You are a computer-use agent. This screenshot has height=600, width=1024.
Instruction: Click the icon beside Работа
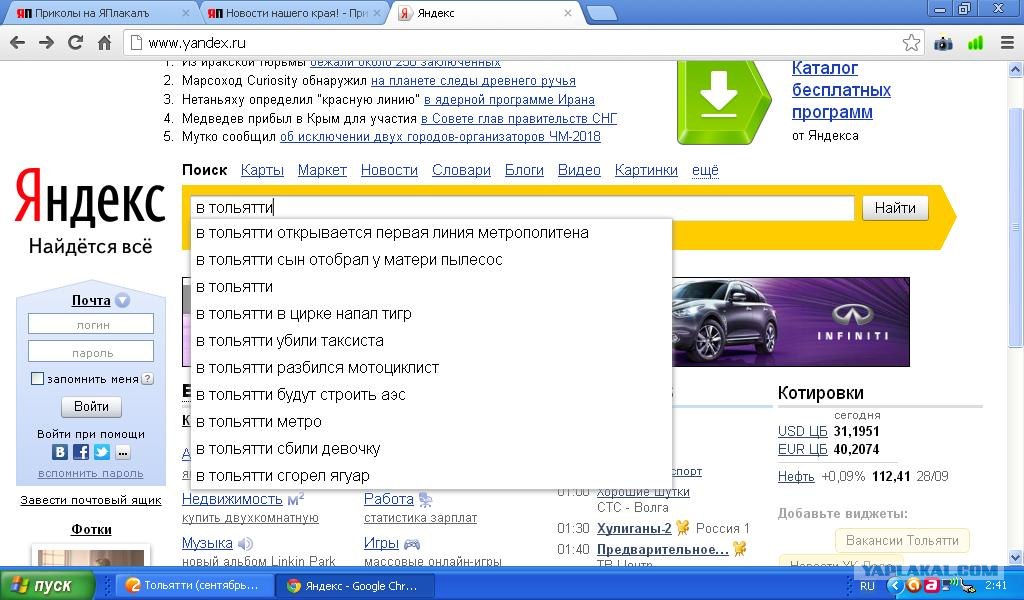click(426, 499)
